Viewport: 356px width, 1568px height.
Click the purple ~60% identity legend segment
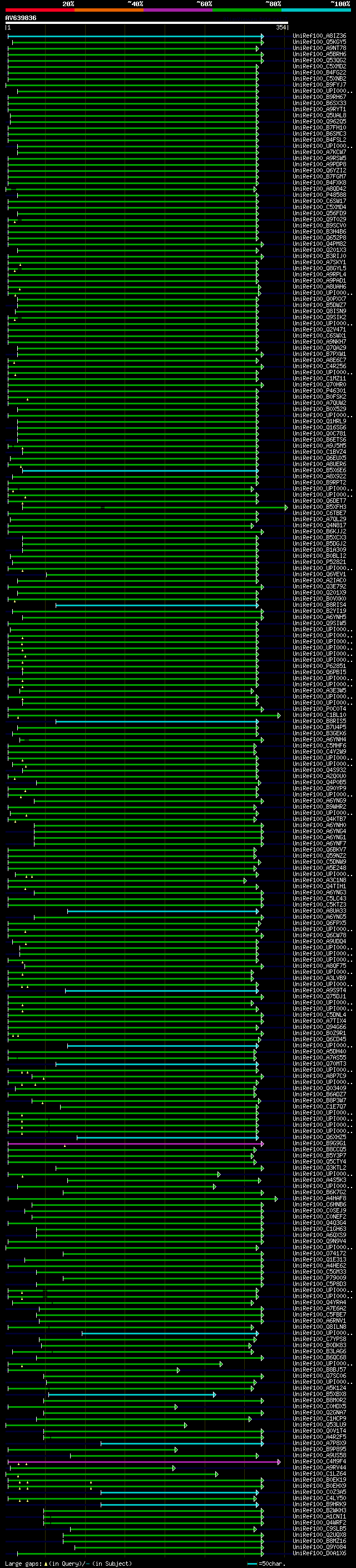(177, 10)
